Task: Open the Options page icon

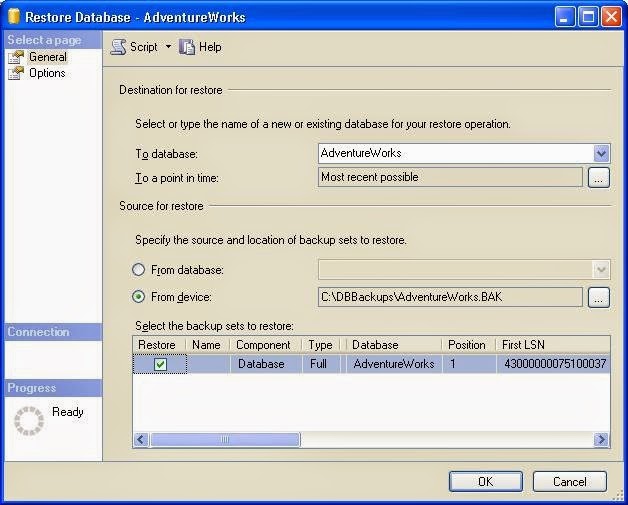Action: tap(16, 73)
